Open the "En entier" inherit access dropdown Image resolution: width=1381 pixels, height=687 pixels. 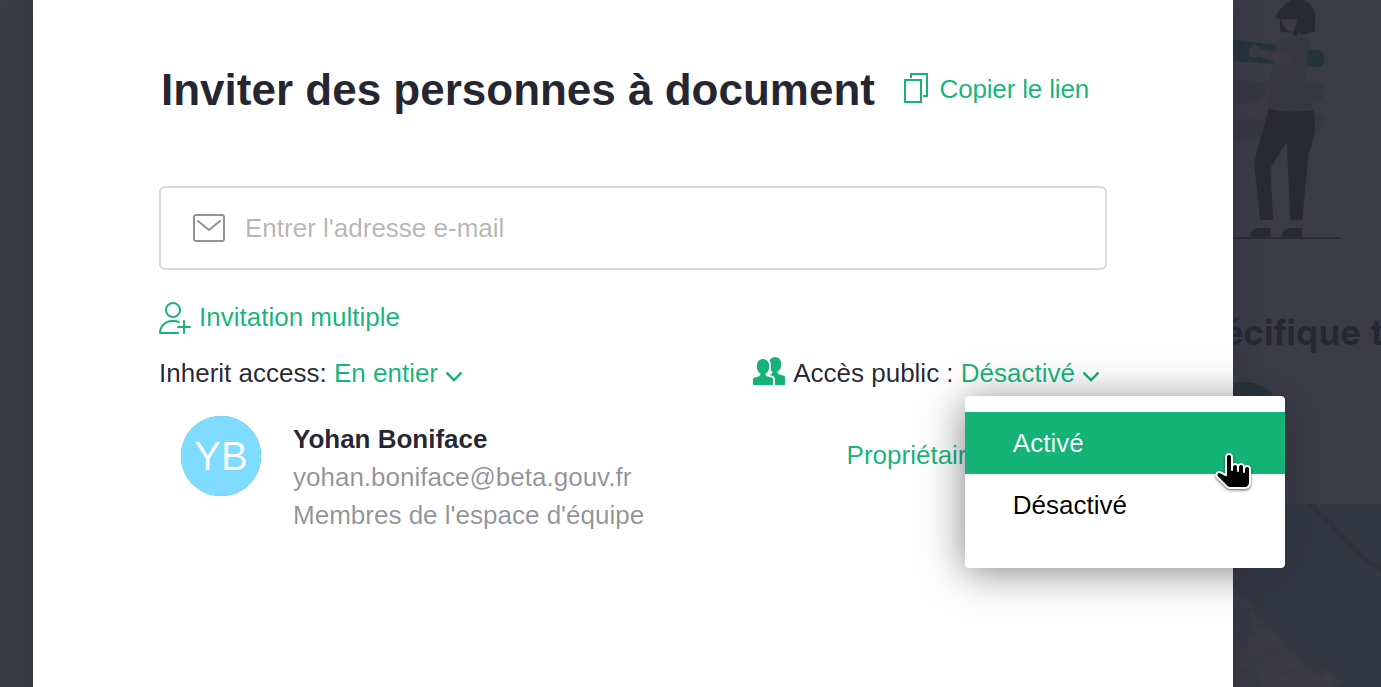point(386,374)
